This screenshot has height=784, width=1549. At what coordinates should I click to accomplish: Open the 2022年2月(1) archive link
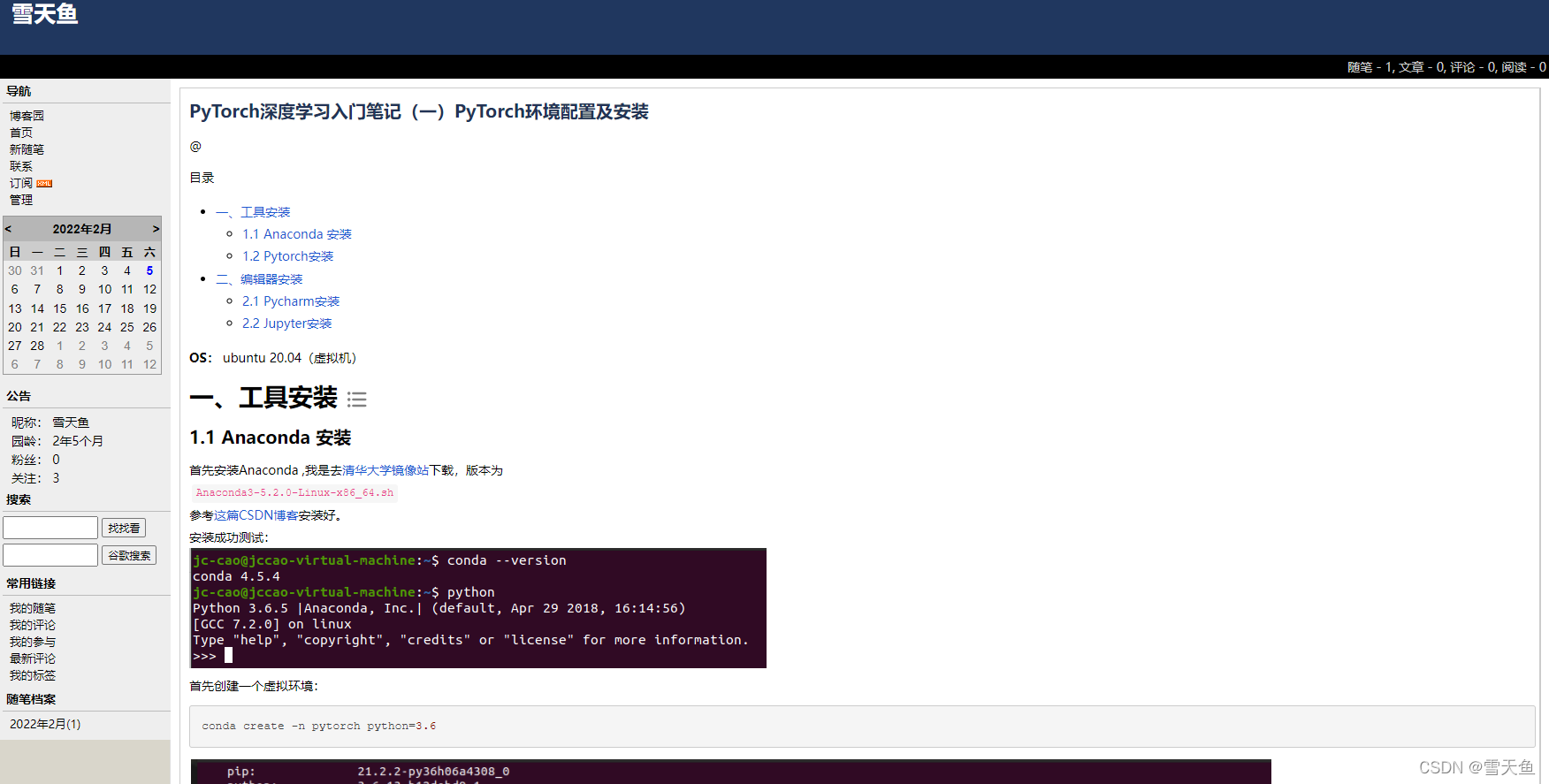tap(45, 724)
